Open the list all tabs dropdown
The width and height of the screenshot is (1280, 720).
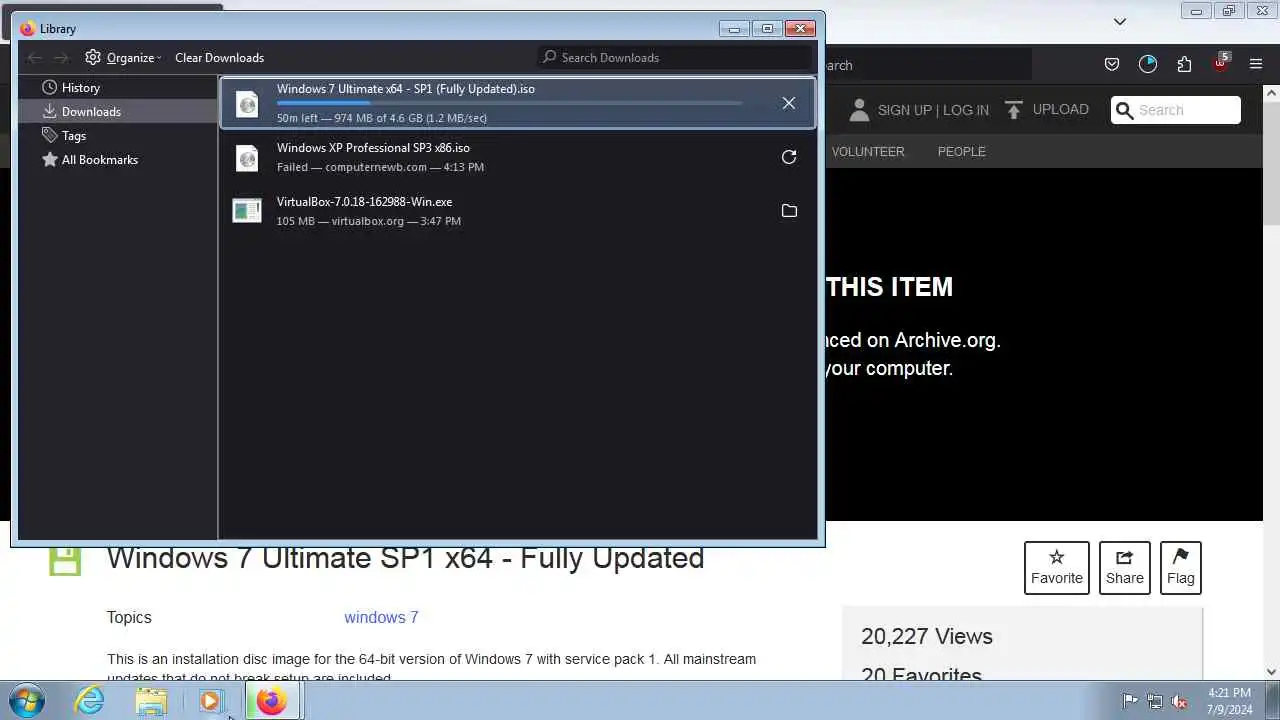[1120, 21]
